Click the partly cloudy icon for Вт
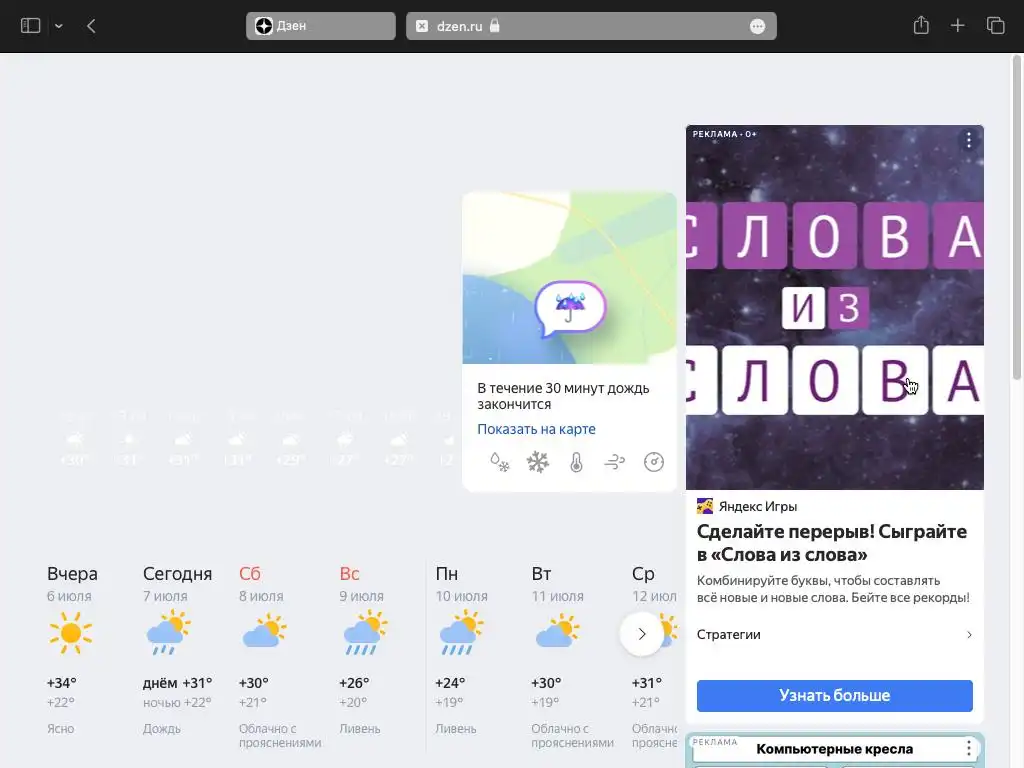Viewport: 1024px width, 768px height. (557, 631)
